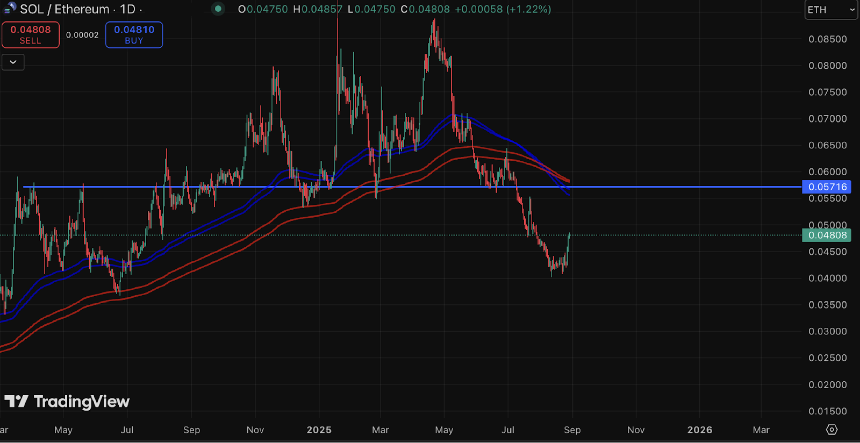Expand the indicator legend chevron
The height and width of the screenshot is (443, 860).
[14, 61]
